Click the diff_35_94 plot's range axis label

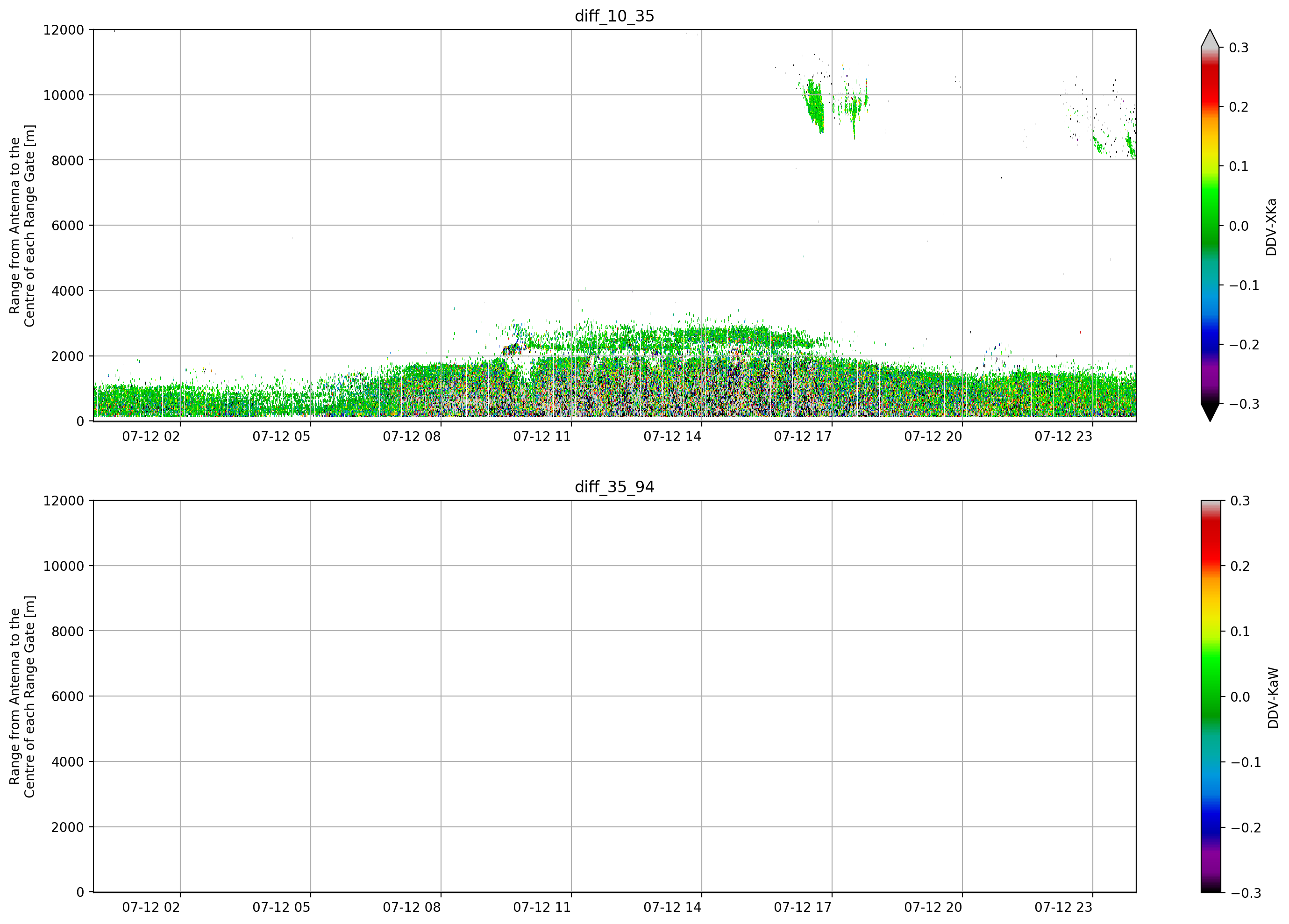pyautogui.click(x=22, y=697)
